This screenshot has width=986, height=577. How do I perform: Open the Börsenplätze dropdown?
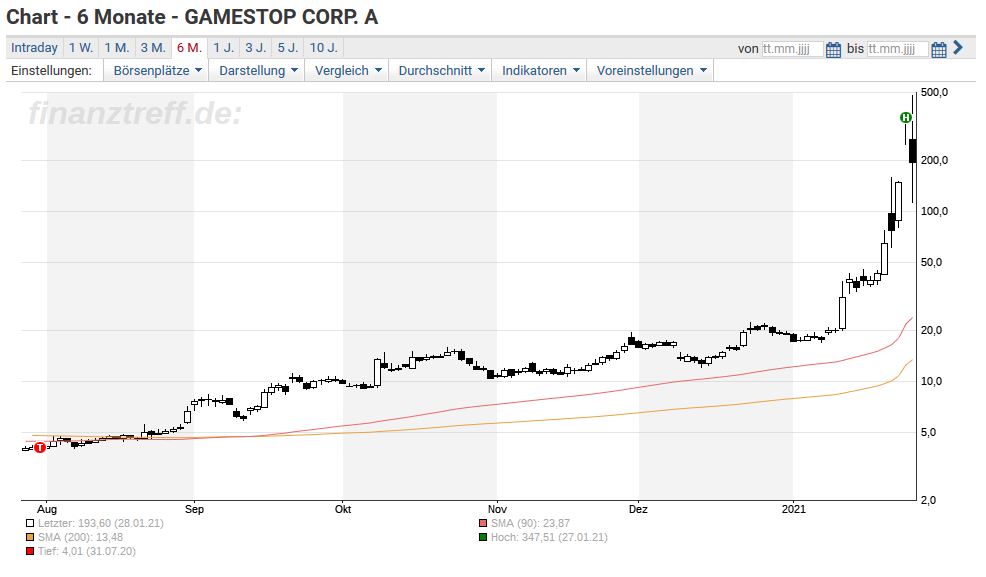157,70
